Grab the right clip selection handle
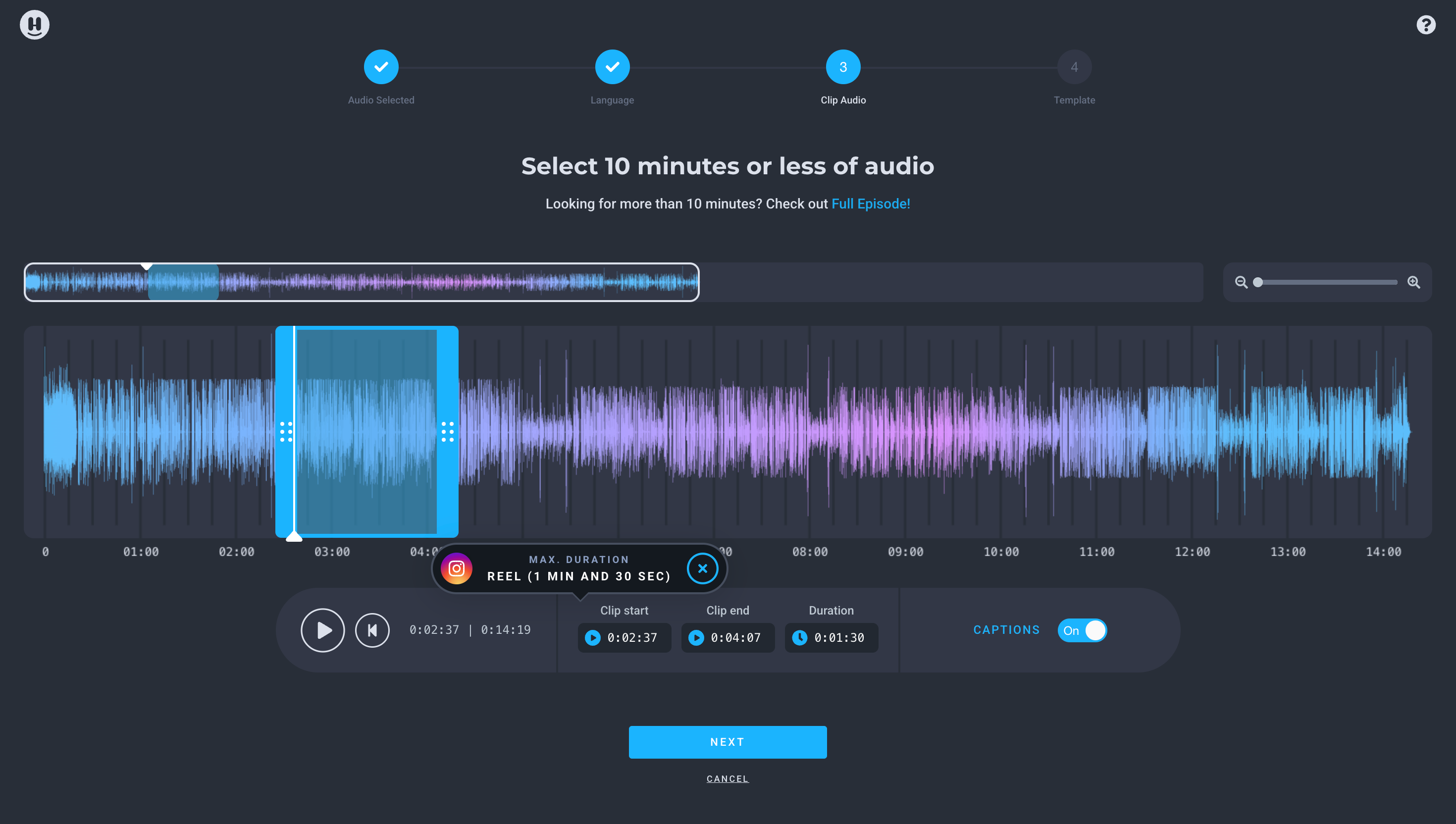This screenshot has width=1456, height=824. pyautogui.click(x=447, y=431)
